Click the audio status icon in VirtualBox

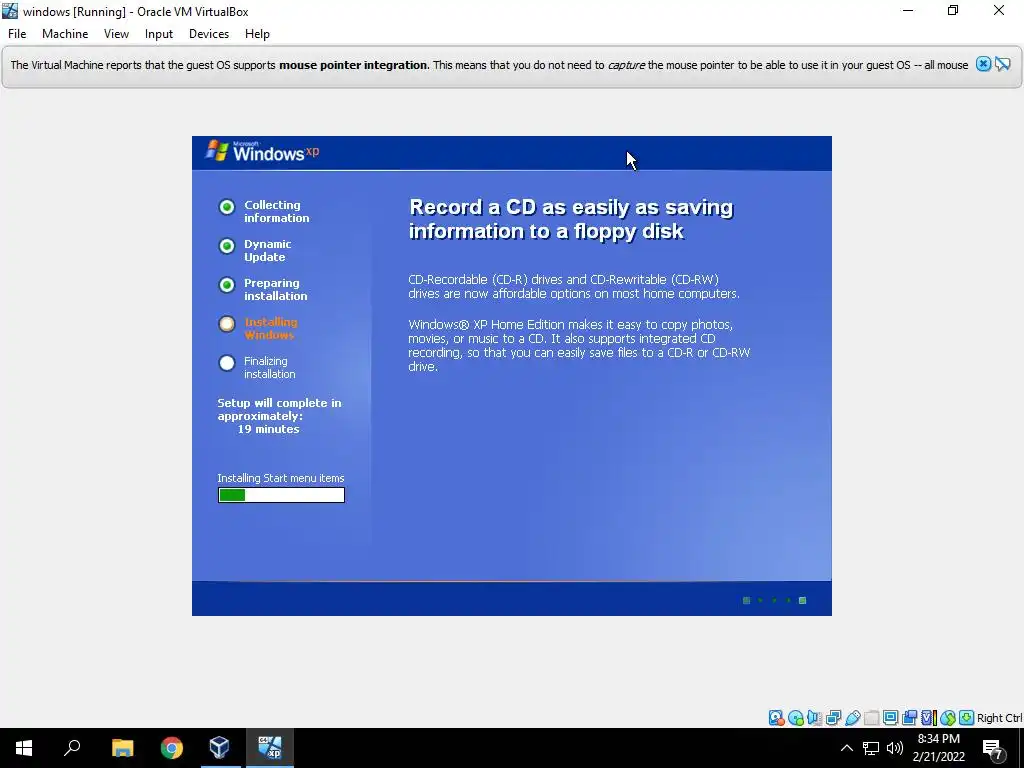pos(814,718)
